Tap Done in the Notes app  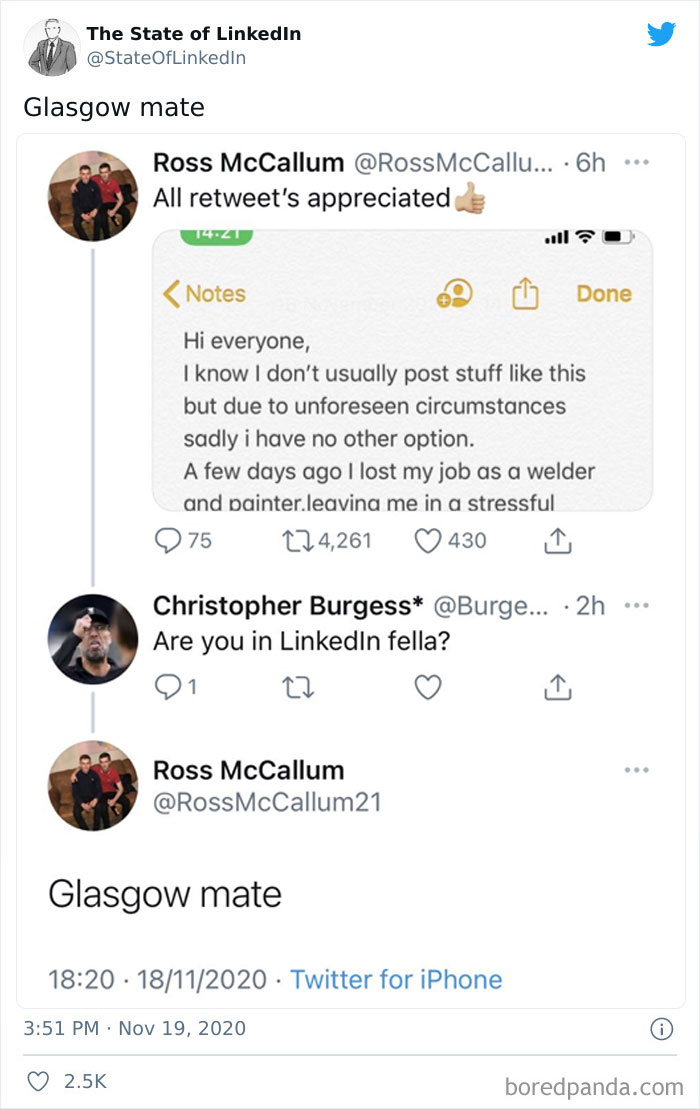(x=604, y=293)
